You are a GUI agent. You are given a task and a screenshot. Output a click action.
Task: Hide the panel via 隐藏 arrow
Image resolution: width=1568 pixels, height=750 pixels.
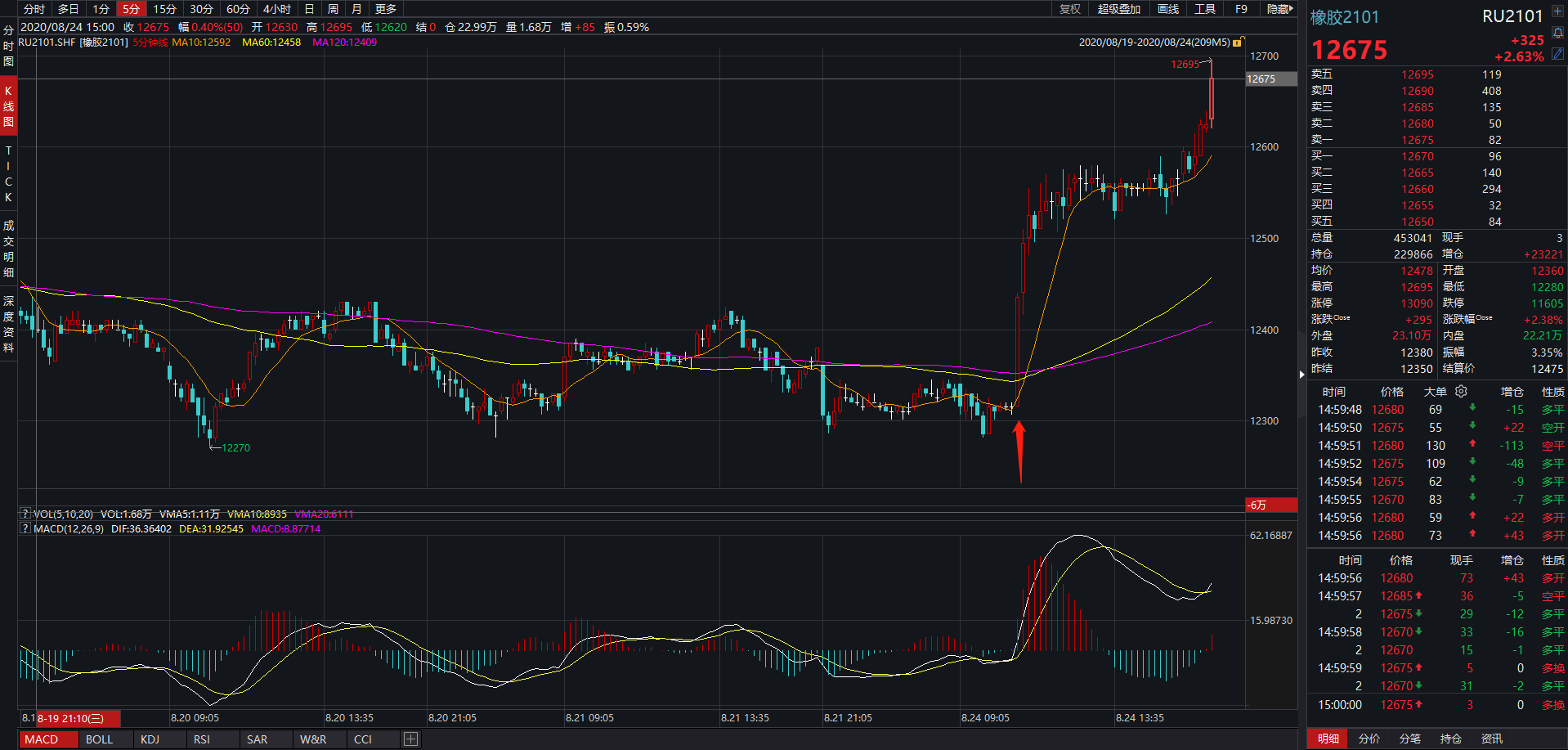(x=1280, y=9)
